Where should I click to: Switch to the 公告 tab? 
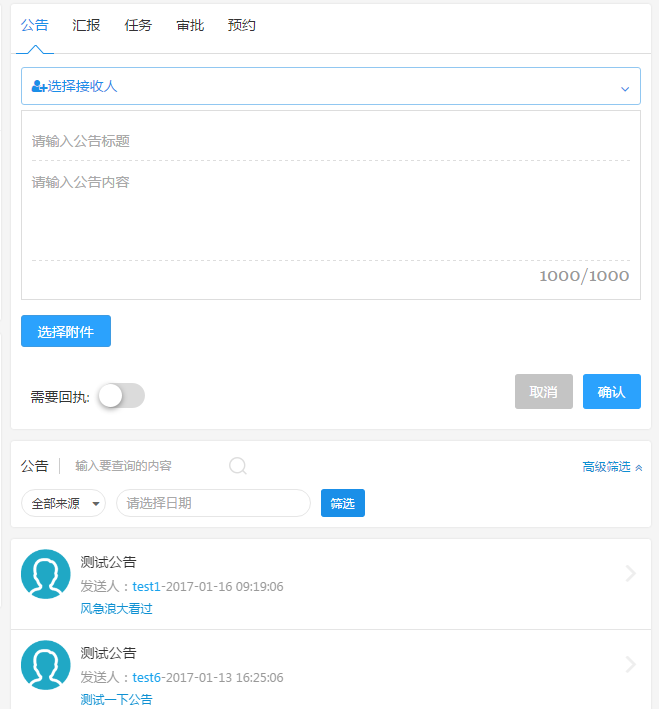pos(34,25)
